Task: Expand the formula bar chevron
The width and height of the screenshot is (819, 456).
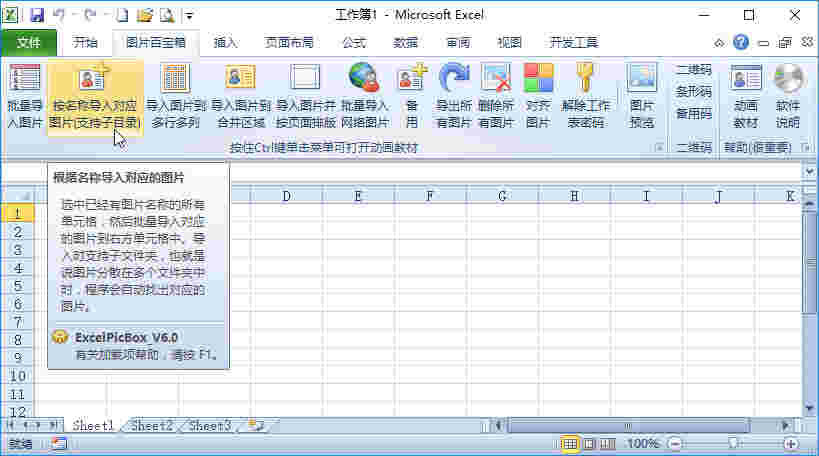Action: pos(809,171)
